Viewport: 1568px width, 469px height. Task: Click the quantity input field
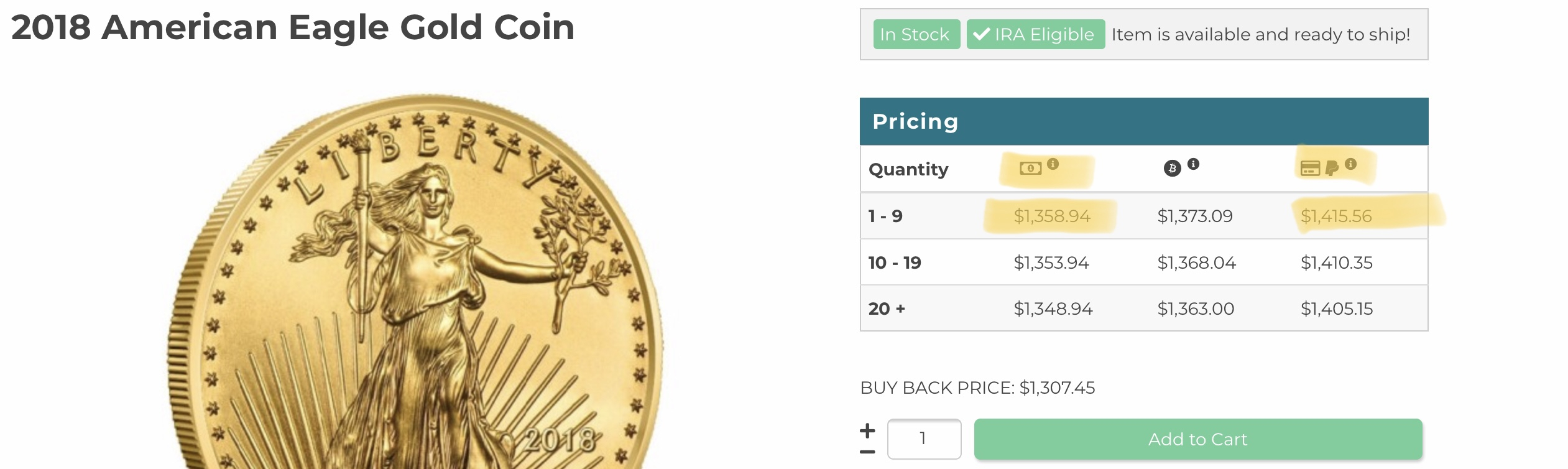tap(924, 439)
